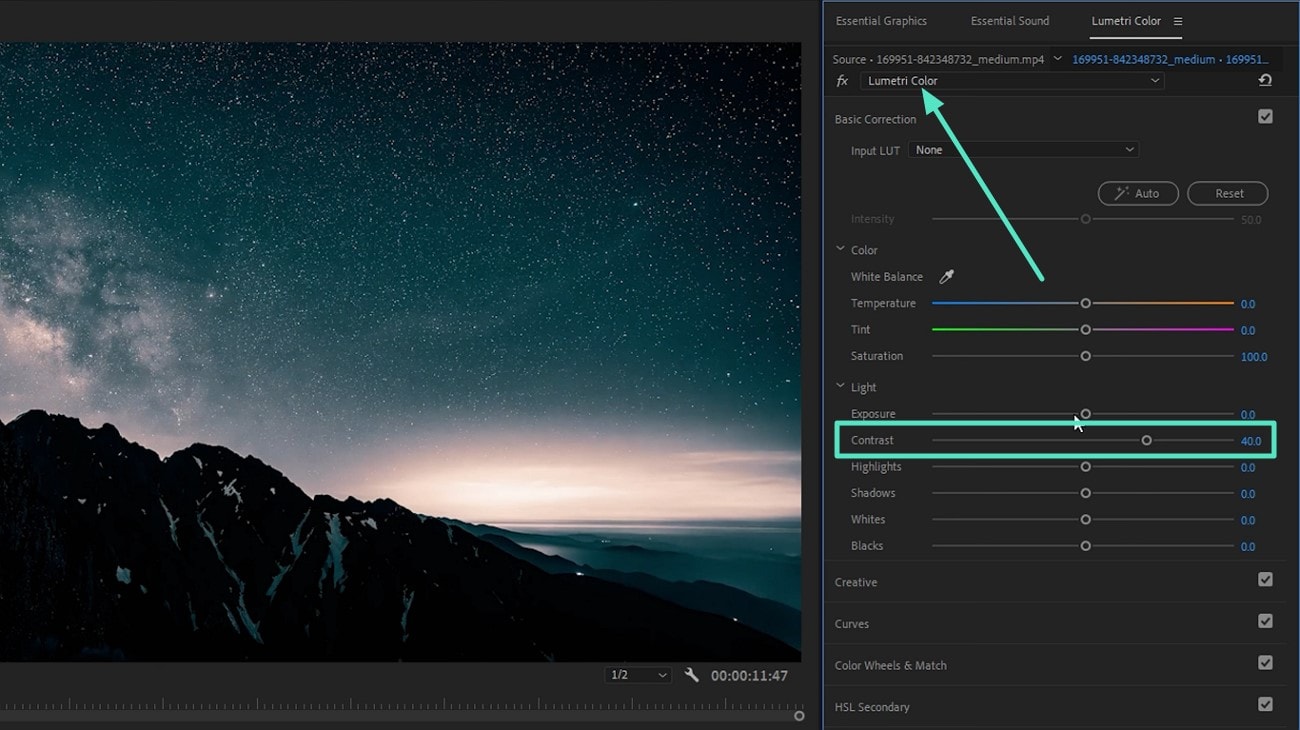
Task: Disable the Basic Correction checkbox
Action: 1266,116
